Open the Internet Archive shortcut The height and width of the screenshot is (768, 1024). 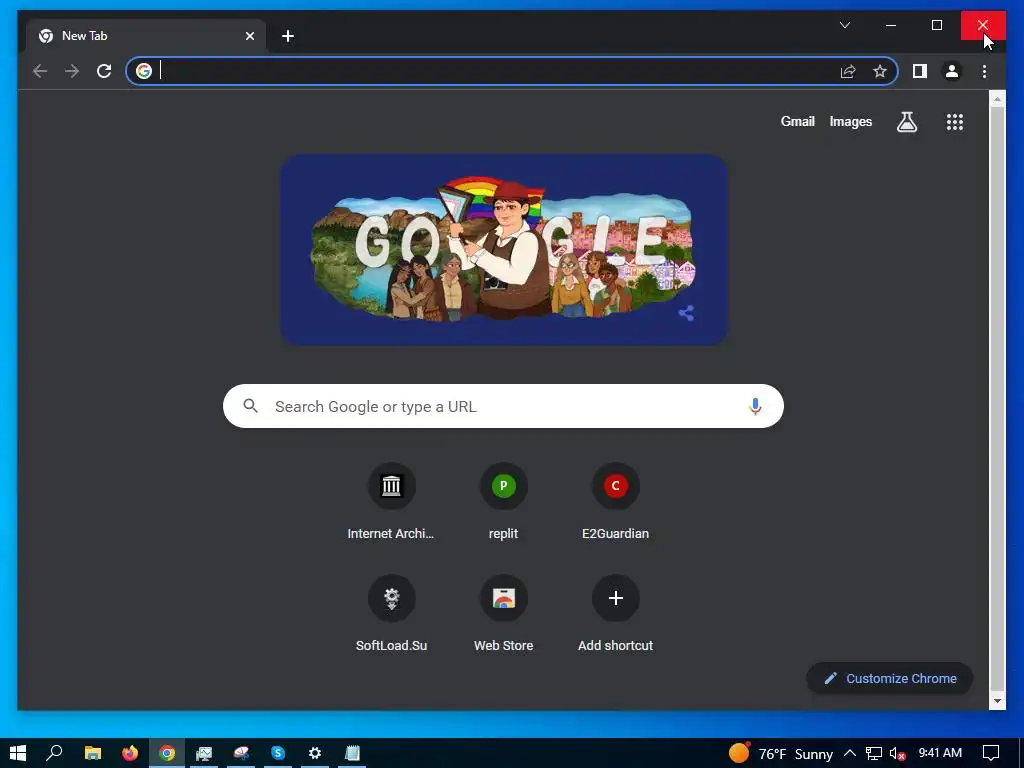[391, 502]
